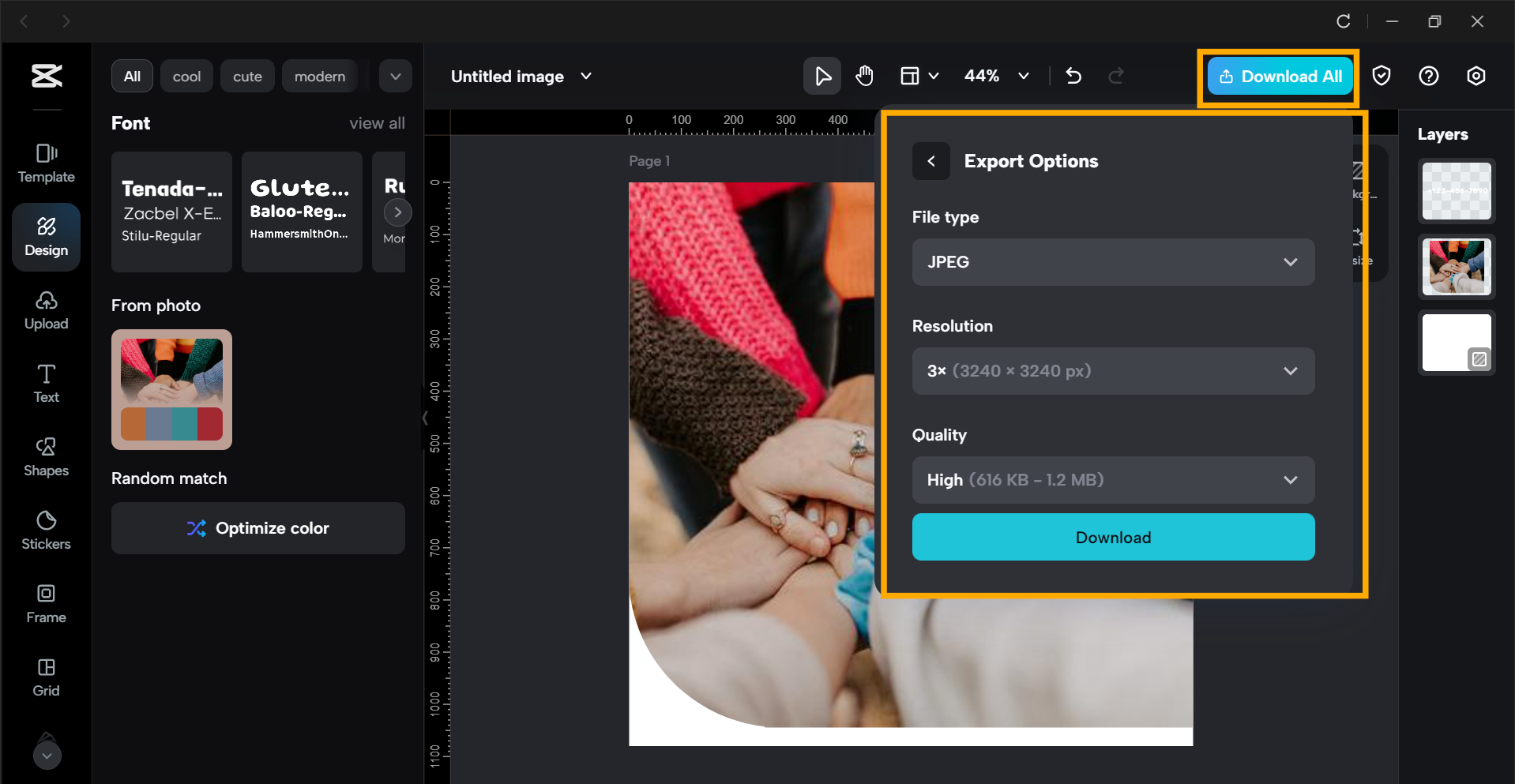Open the File type JPEG dropdown
Image resolution: width=1515 pixels, height=784 pixels.
tap(1113, 262)
